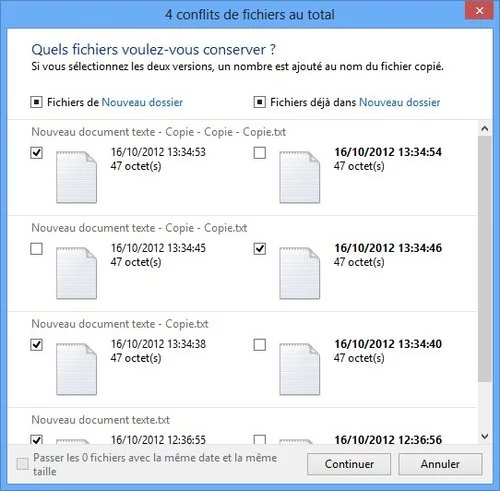The width and height of the screenshot is (500, 491).
Task: Click source file icon dated 13:34:38
Action: pyautogui.click(x=76, y=369)
